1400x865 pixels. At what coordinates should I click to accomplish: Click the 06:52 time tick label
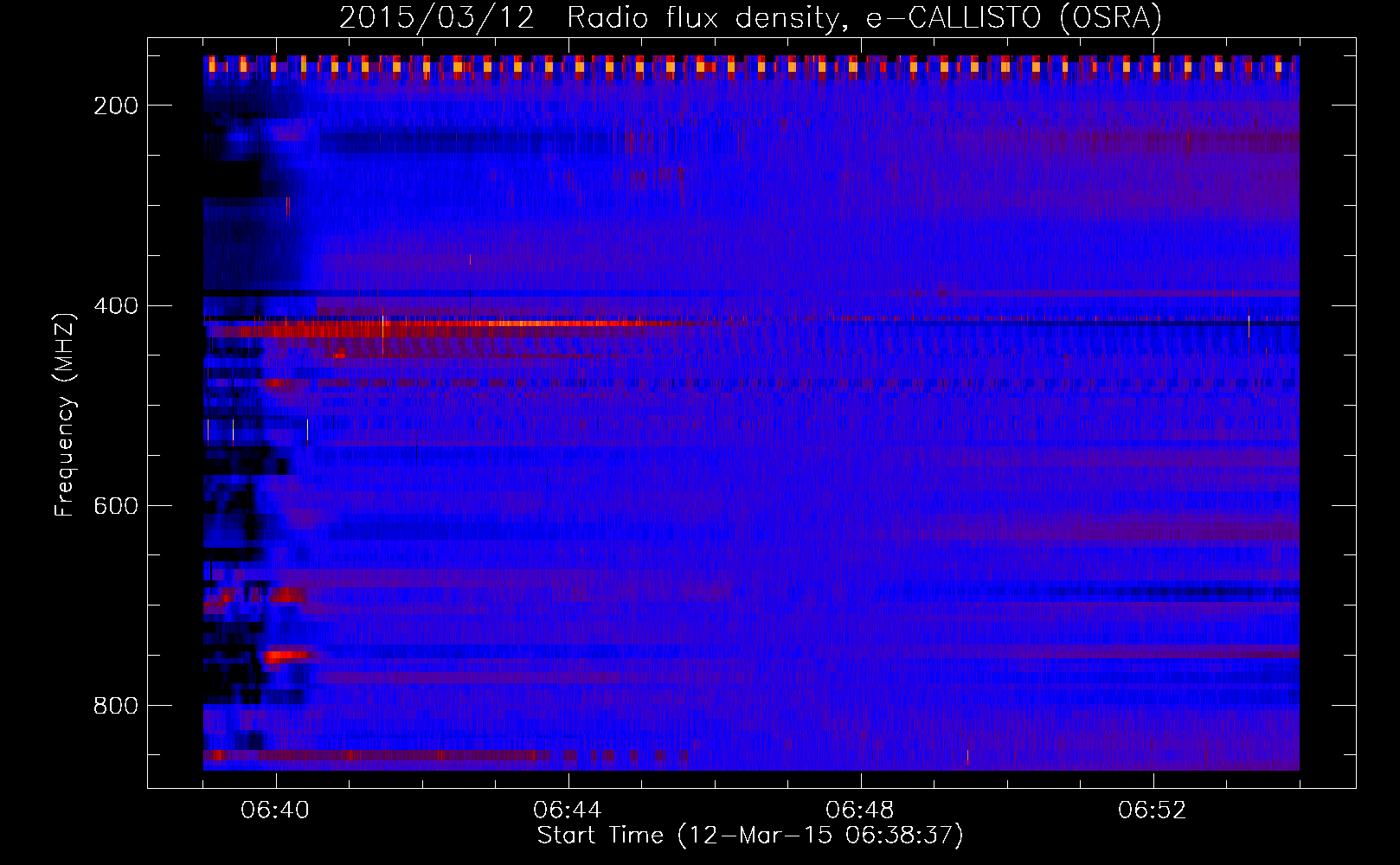pyautogui.click(x=1153, y=811)
